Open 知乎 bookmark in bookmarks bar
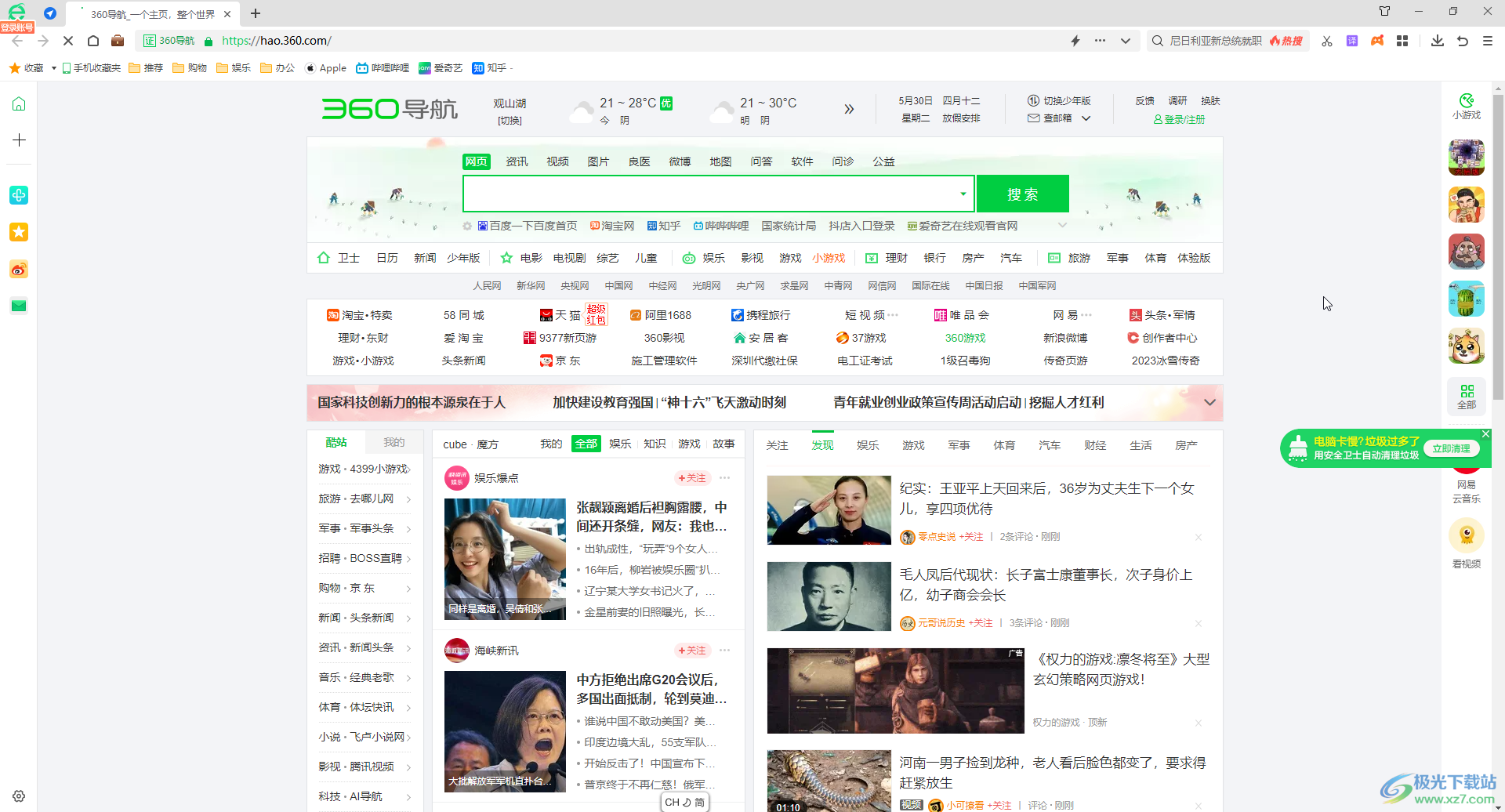The width and height of the screenshot is (1505, 812). 490,68
